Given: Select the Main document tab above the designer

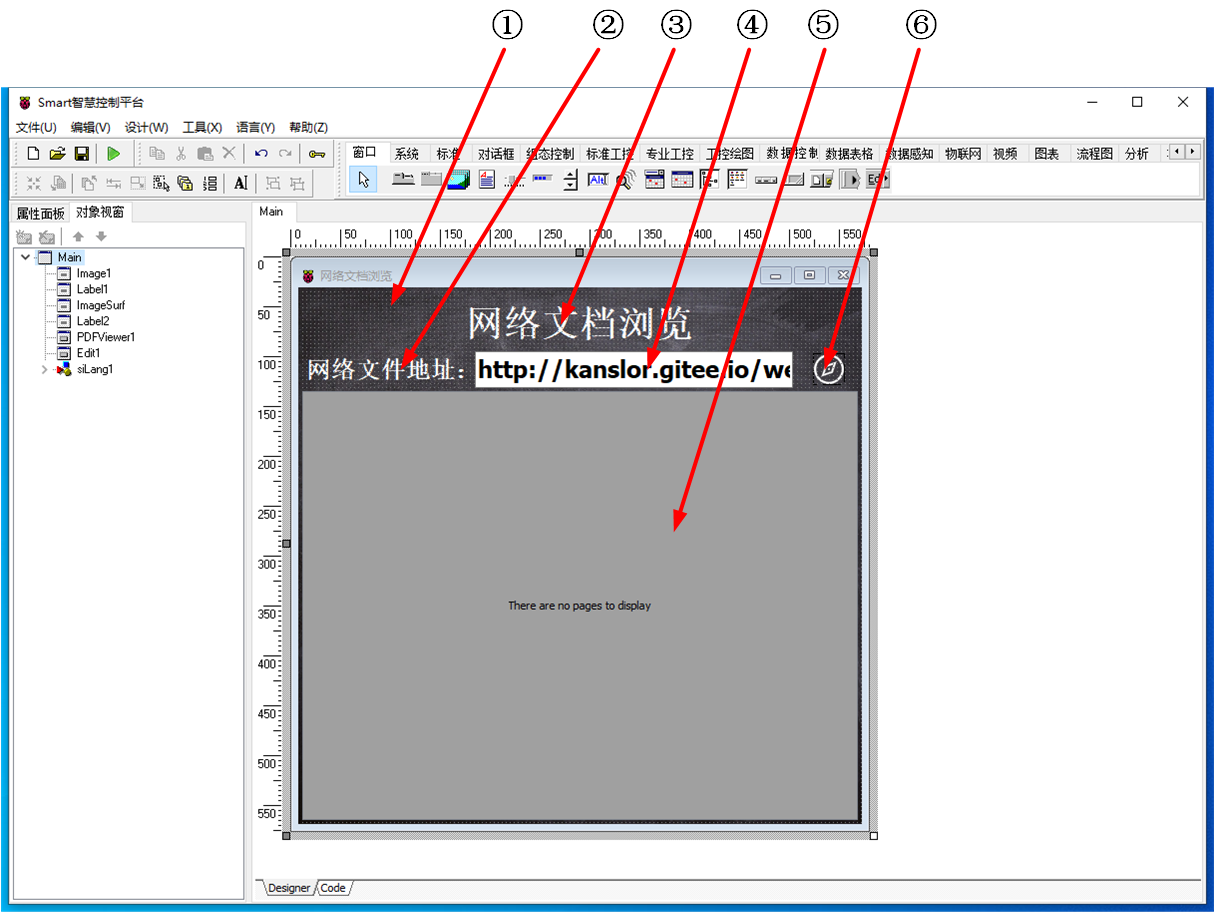Looking at the screenshot, I should point(271,212).
